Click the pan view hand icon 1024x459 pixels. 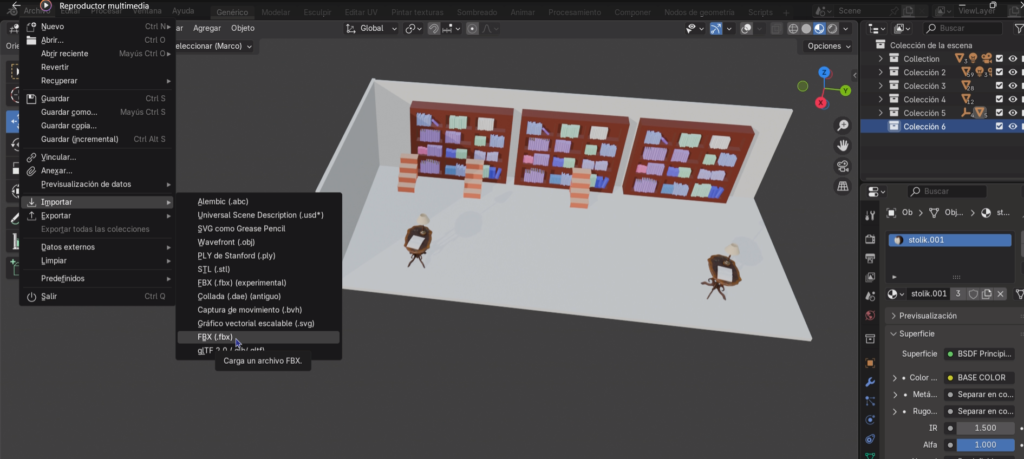click(843, 146)
